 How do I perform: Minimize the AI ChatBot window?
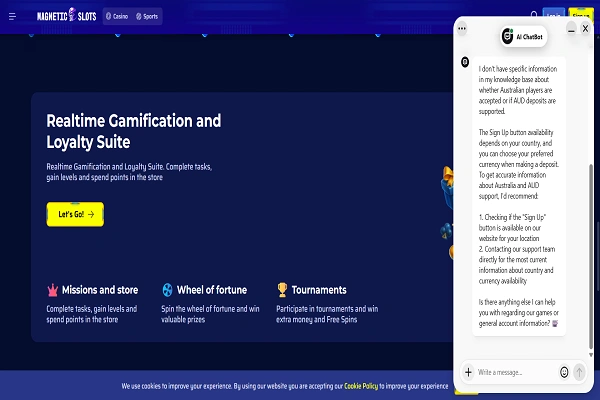coord(571,29)
